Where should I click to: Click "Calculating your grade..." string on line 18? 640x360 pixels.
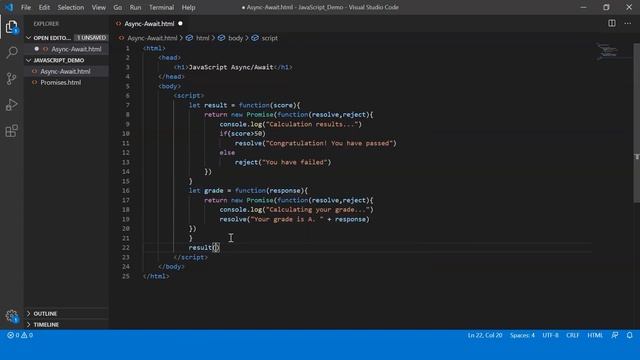(x=318, y=209)
